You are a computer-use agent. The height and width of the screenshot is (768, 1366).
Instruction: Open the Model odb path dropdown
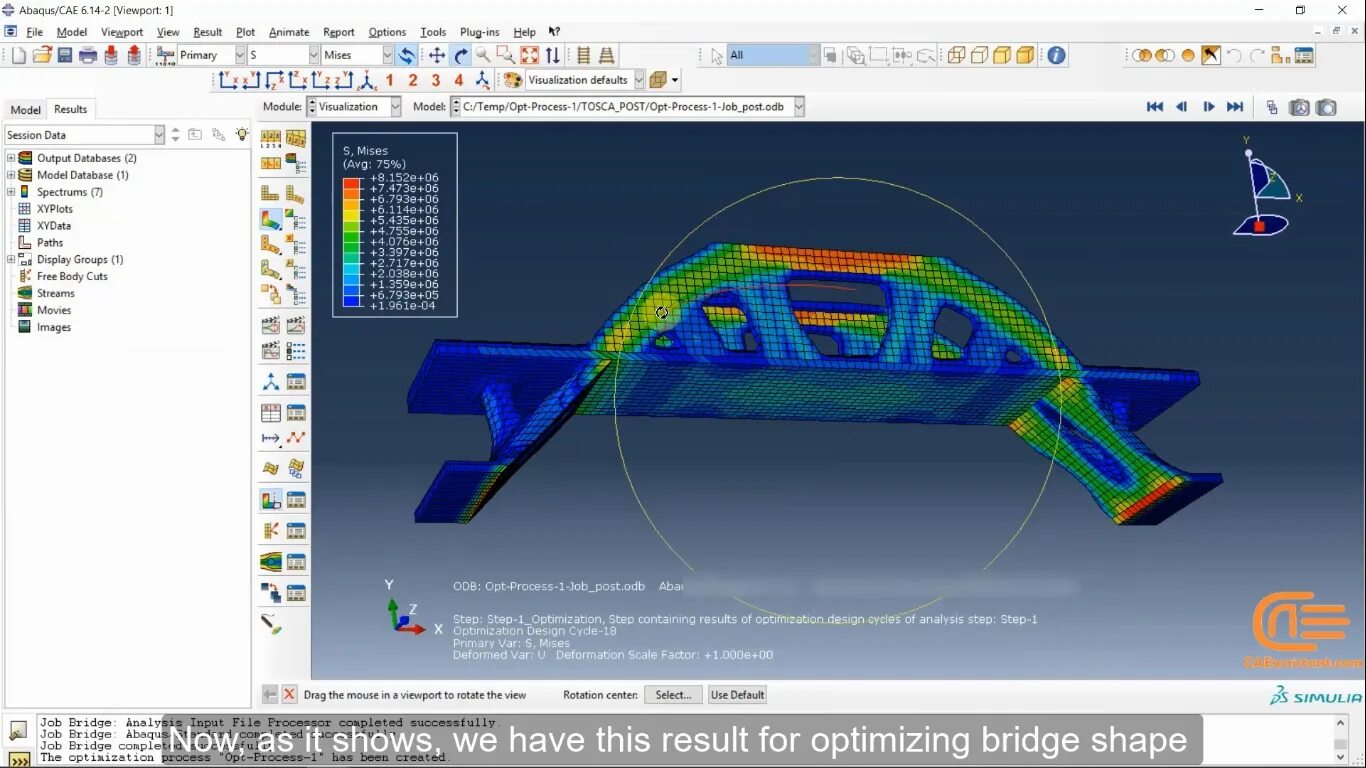pos(798,107)
